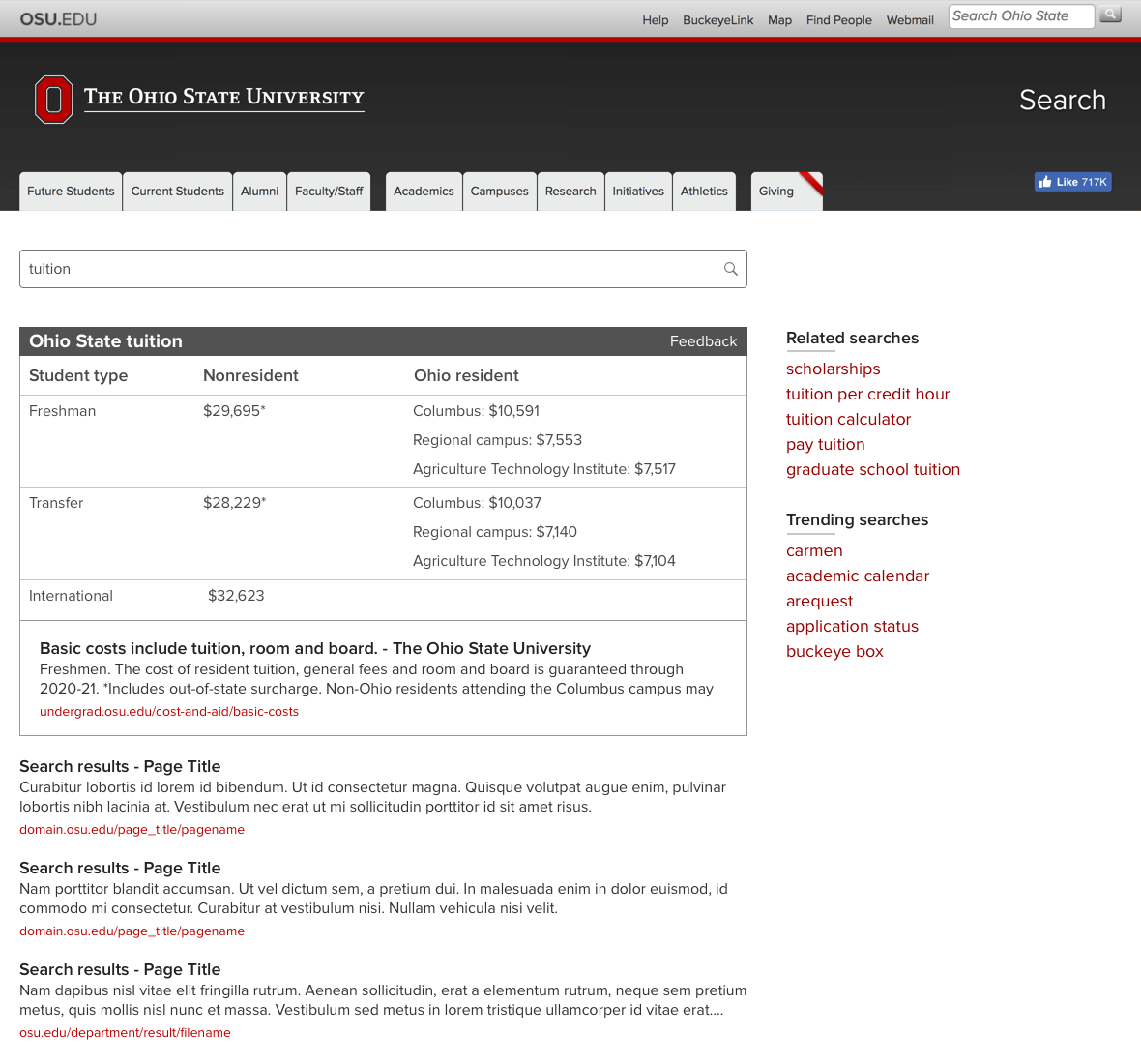Select the Current Students tab
This screenshot has height=1064, width=1141.
[178, 192]
